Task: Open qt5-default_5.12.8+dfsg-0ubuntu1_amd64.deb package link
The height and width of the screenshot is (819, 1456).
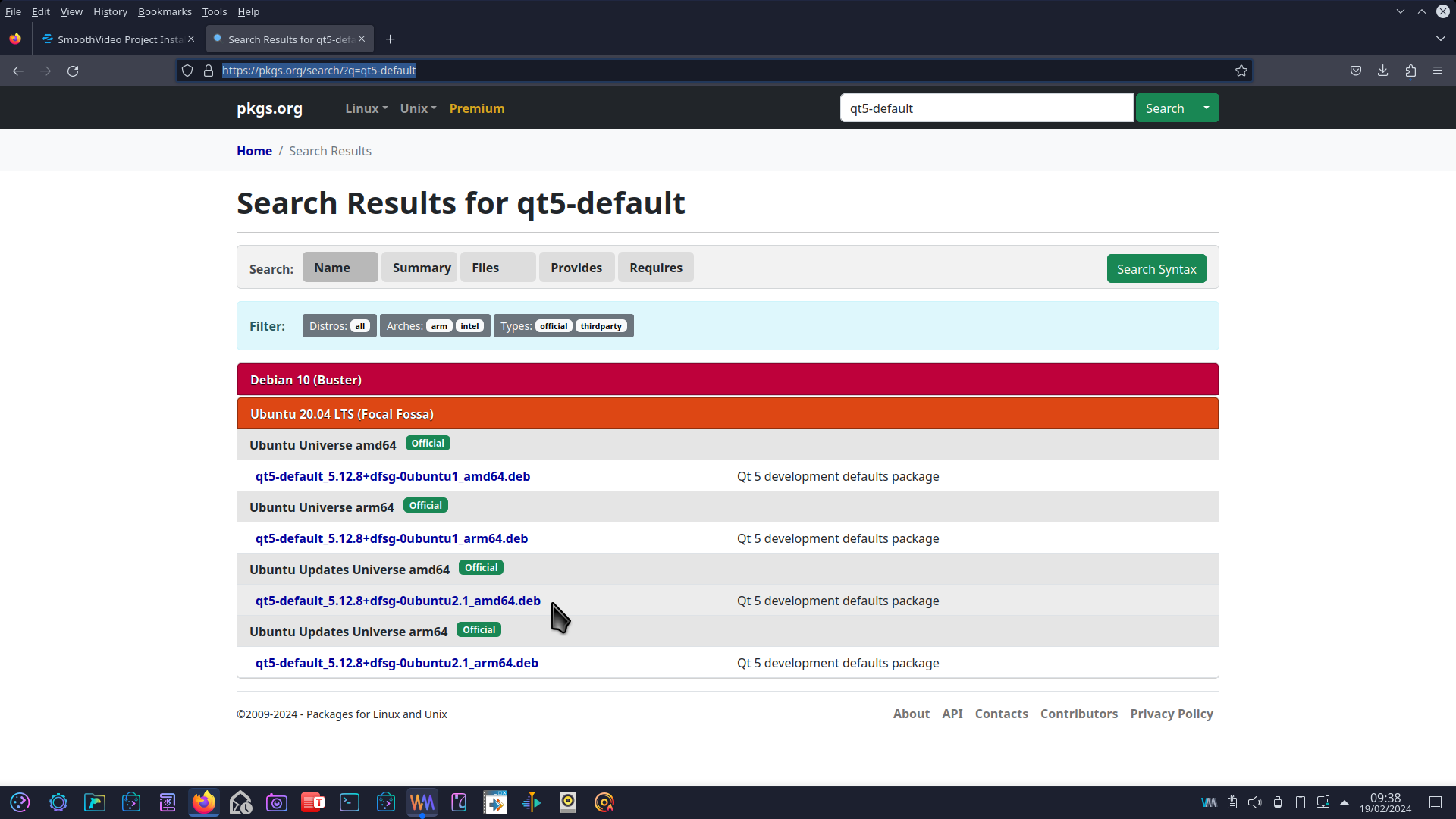Action: click(x=393, y=476)
